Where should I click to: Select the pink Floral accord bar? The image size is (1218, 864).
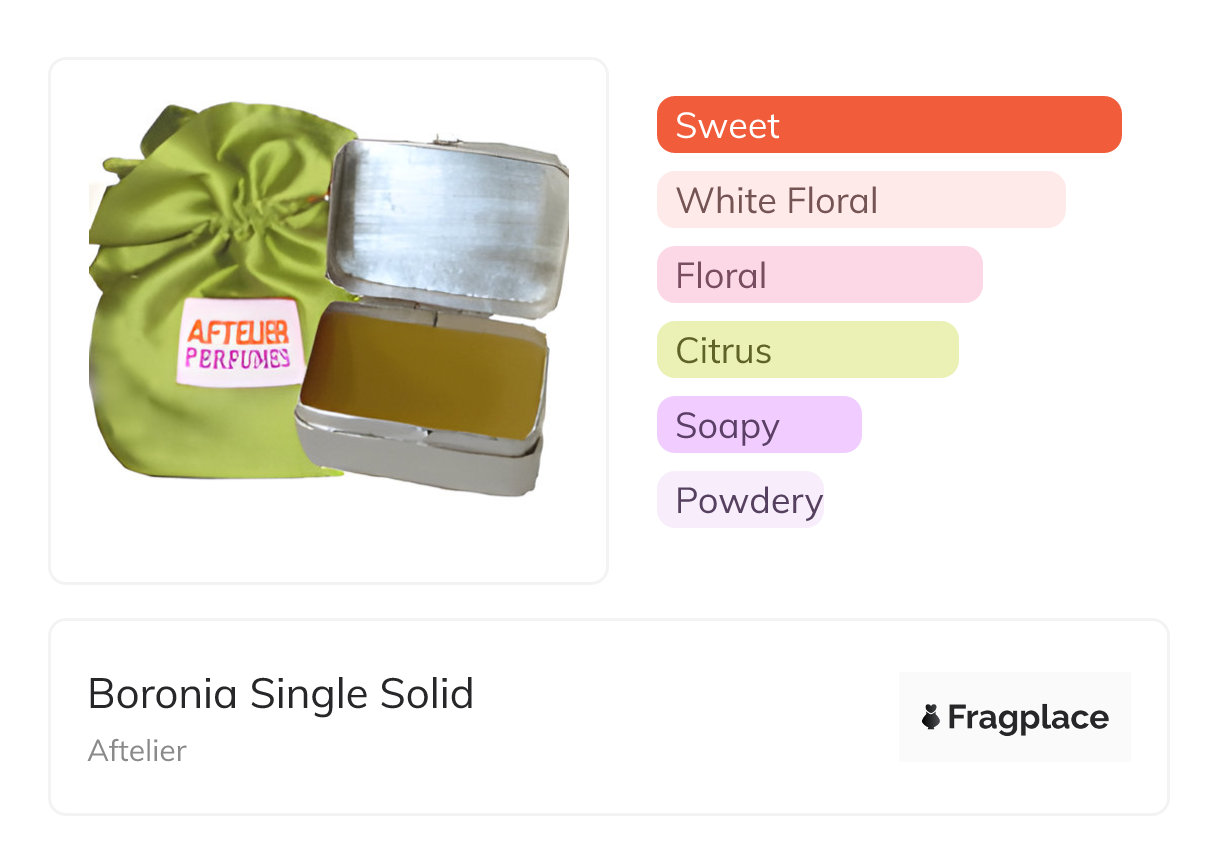819,275
